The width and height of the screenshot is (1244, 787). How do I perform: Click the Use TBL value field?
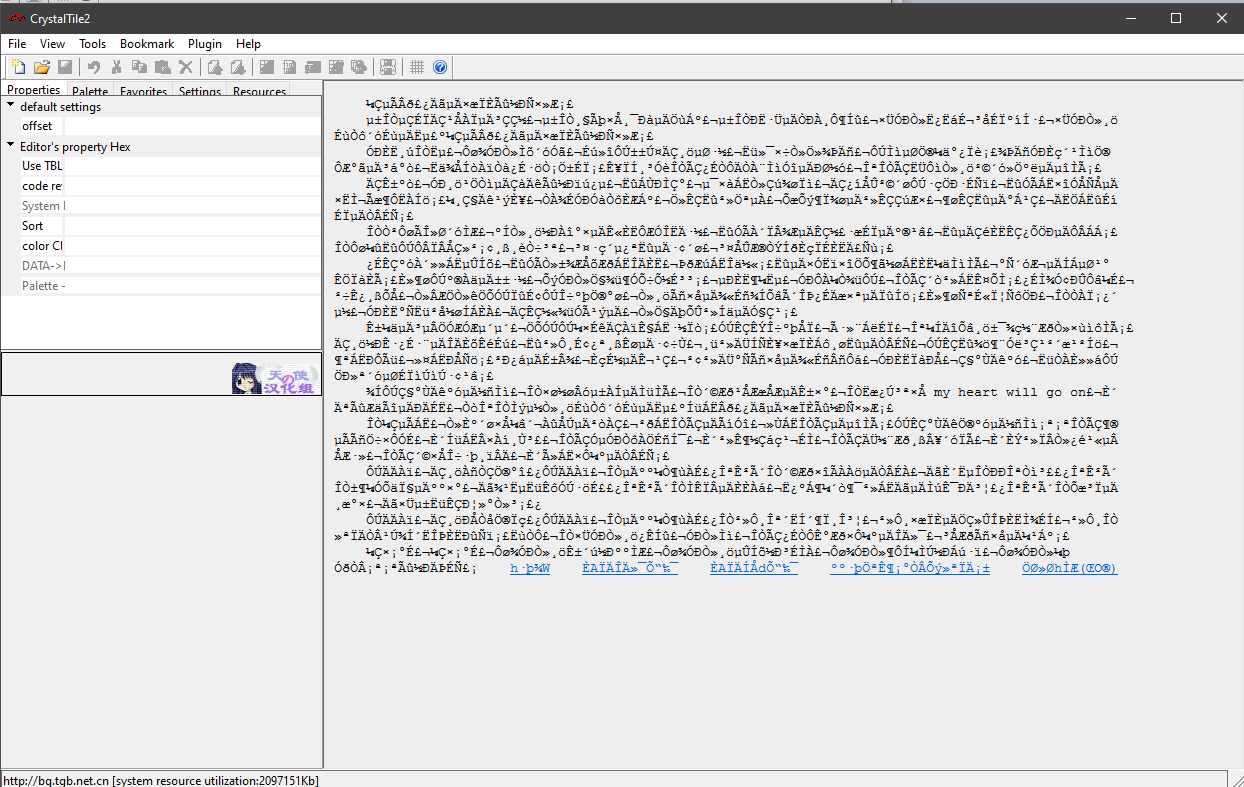(190, 166)
